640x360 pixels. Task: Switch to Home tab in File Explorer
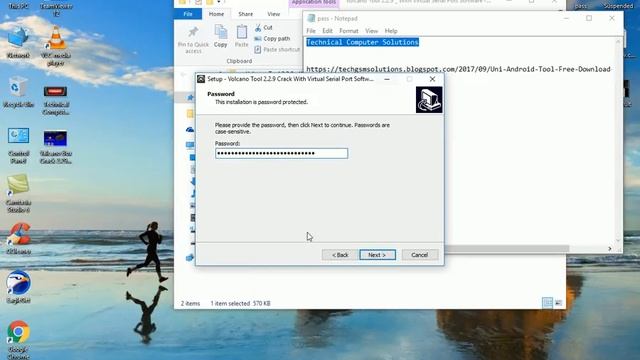(x=216, y=14)
